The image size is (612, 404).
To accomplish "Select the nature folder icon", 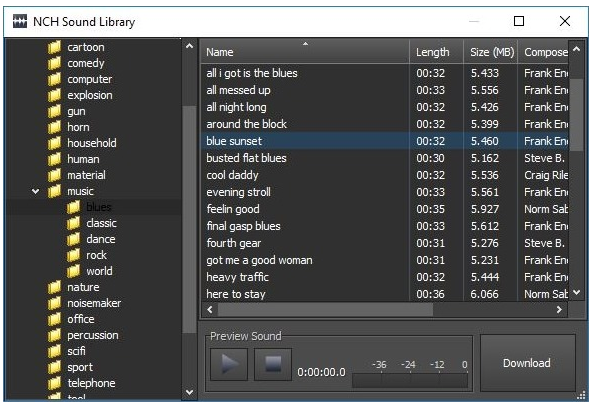I will 54,287.
